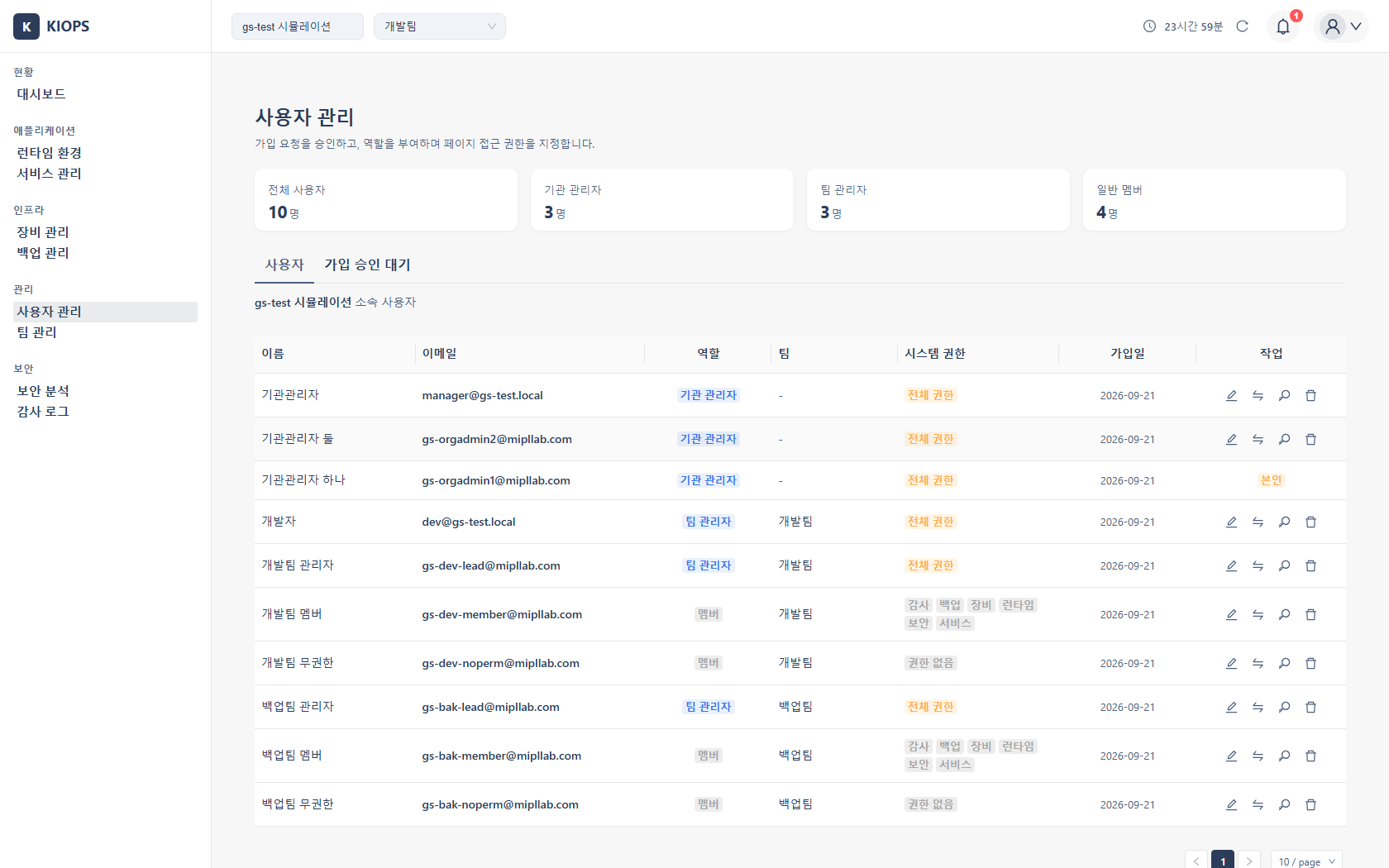Image resolution: width=1389 pixels, height=868 pixels.
Task: Click the edit pencil for manager@gs-test.local
Action: click(1231, 395)
